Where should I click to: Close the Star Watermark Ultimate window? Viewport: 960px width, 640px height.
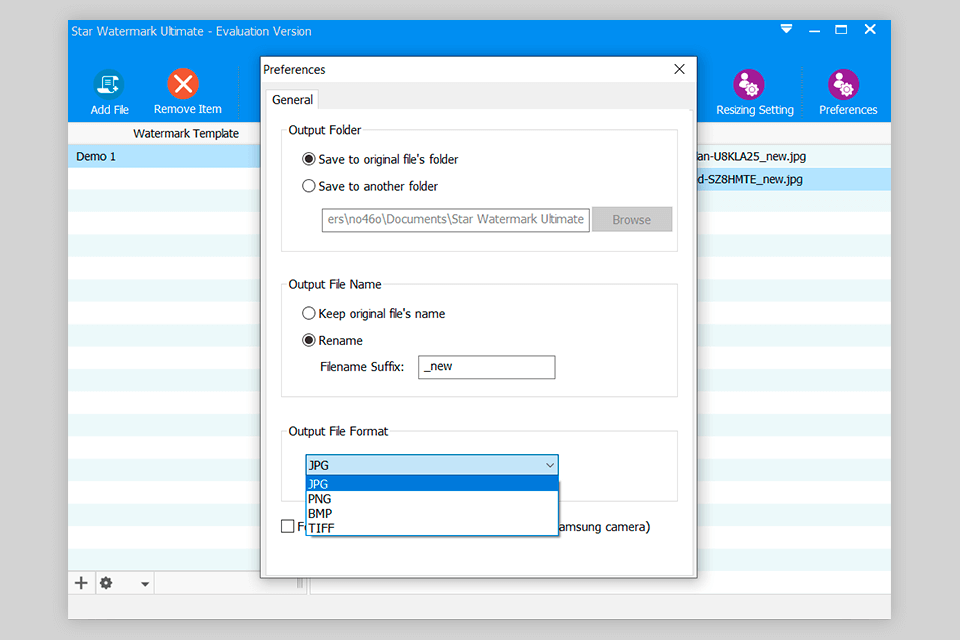coord(870,29)
